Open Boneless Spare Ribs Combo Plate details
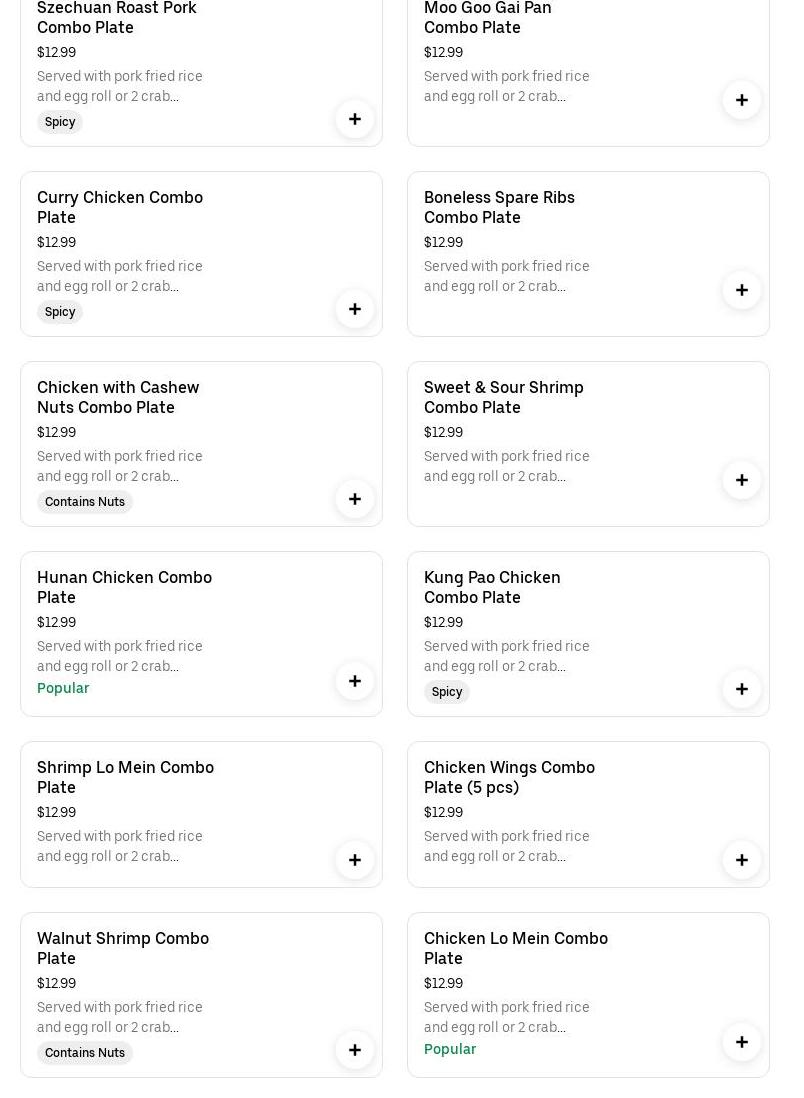 pyautogui.click(x=499, y=207)
